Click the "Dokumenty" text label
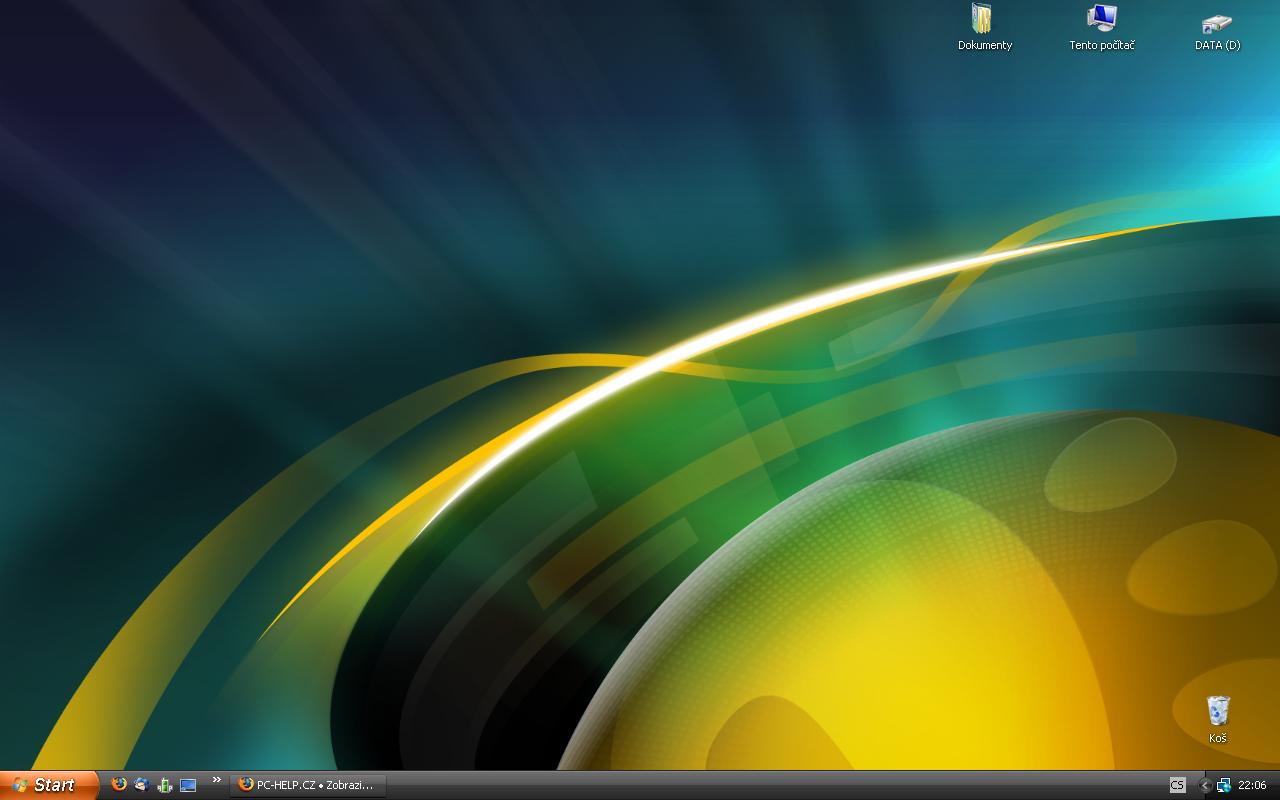 click(x=985, y=45)
